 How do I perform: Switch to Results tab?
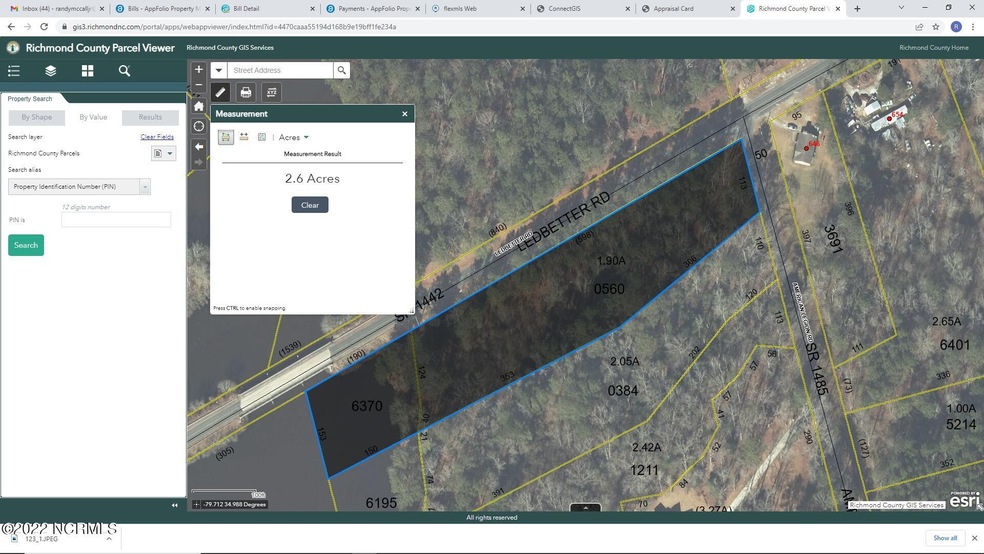(x=150, y=117)
